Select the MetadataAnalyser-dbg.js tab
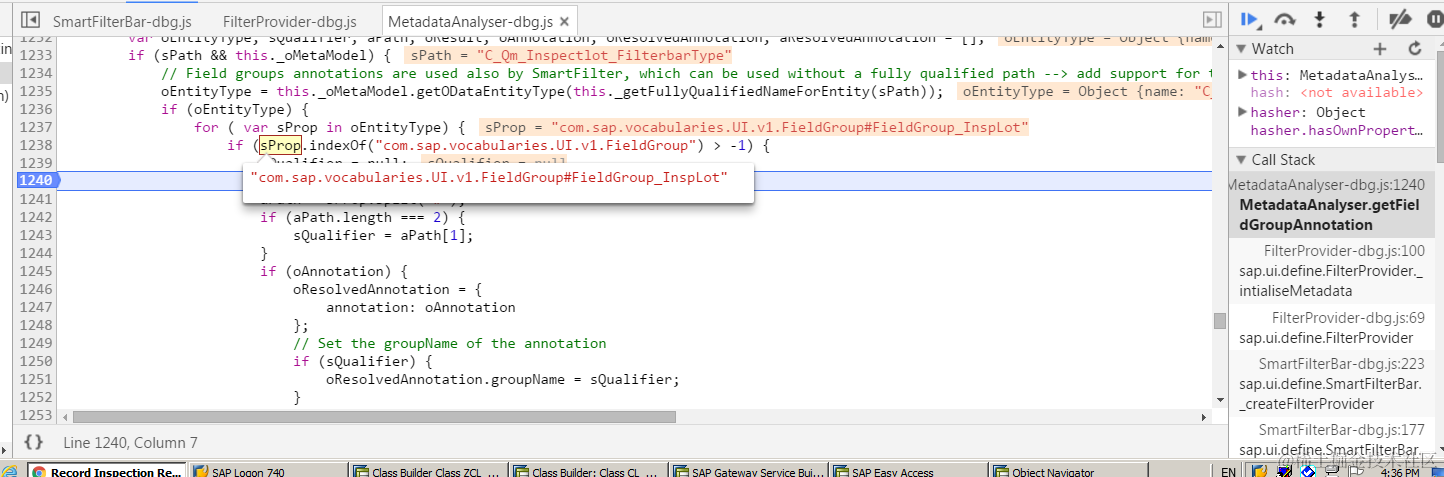 [470, 21]
